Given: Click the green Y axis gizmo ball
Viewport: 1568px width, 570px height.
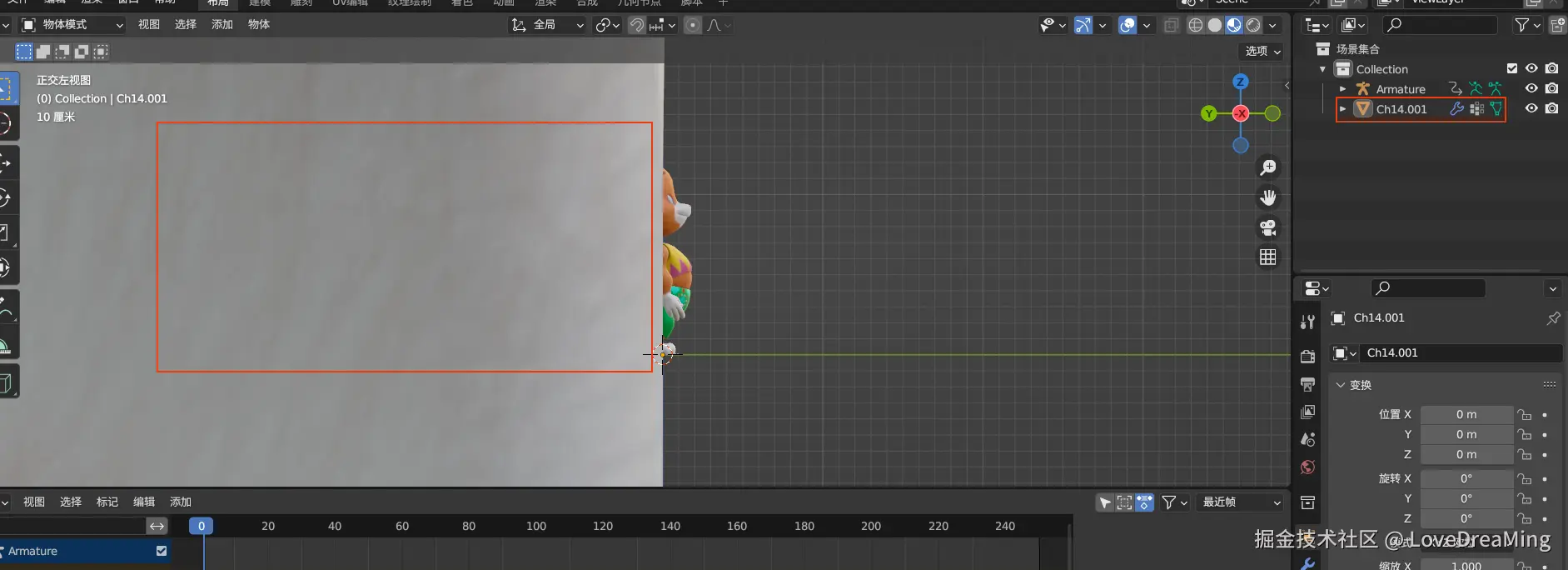Looking at the screenshot, I should coord(1209,113).
